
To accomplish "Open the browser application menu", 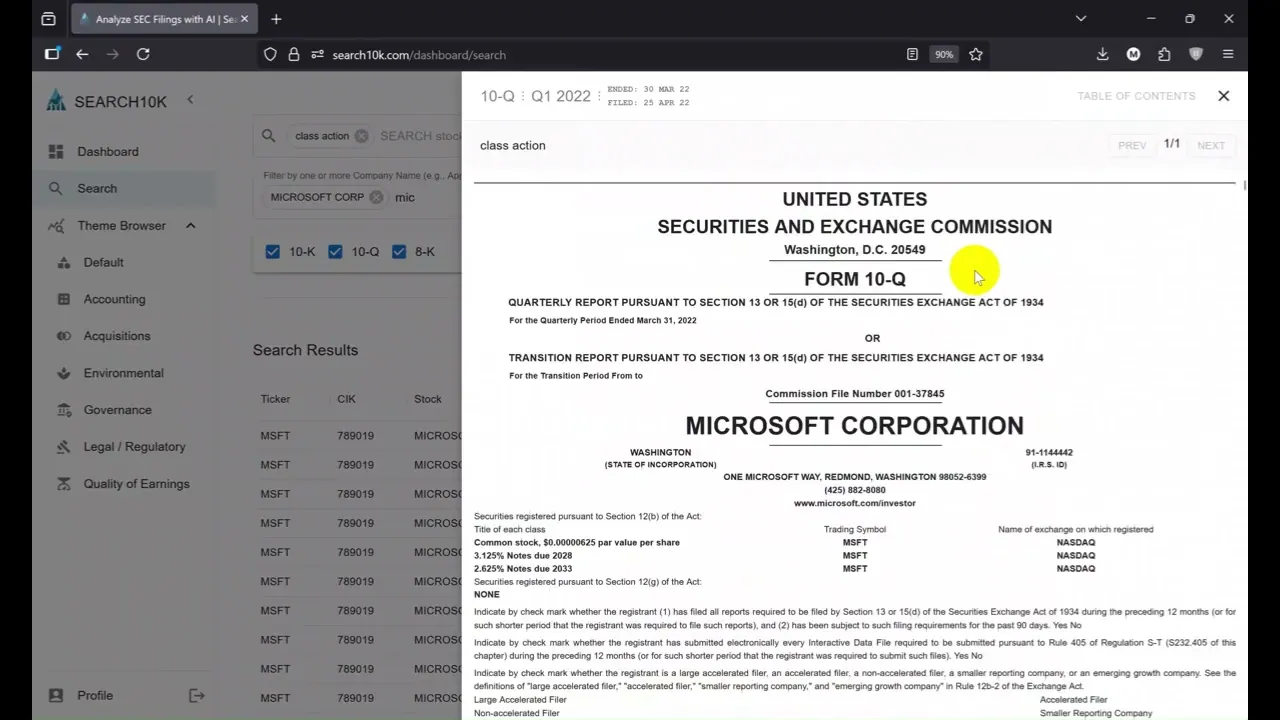I will click(1228, 54).
